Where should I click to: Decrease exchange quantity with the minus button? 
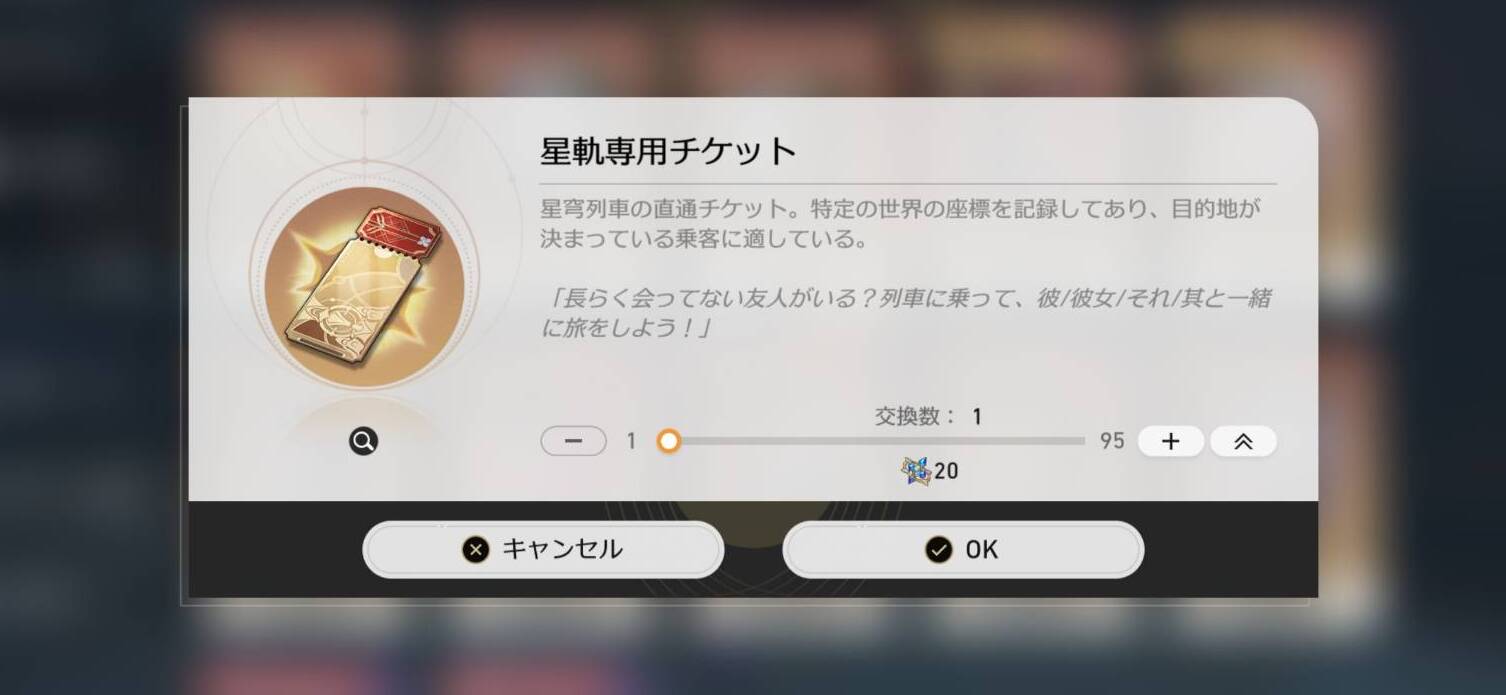pyautogui.click(x=573, y=441)
